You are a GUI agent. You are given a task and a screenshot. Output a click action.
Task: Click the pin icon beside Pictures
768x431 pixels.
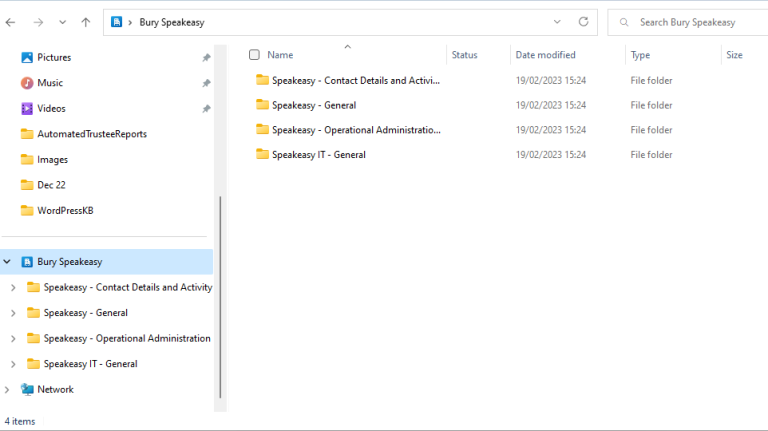206,57
